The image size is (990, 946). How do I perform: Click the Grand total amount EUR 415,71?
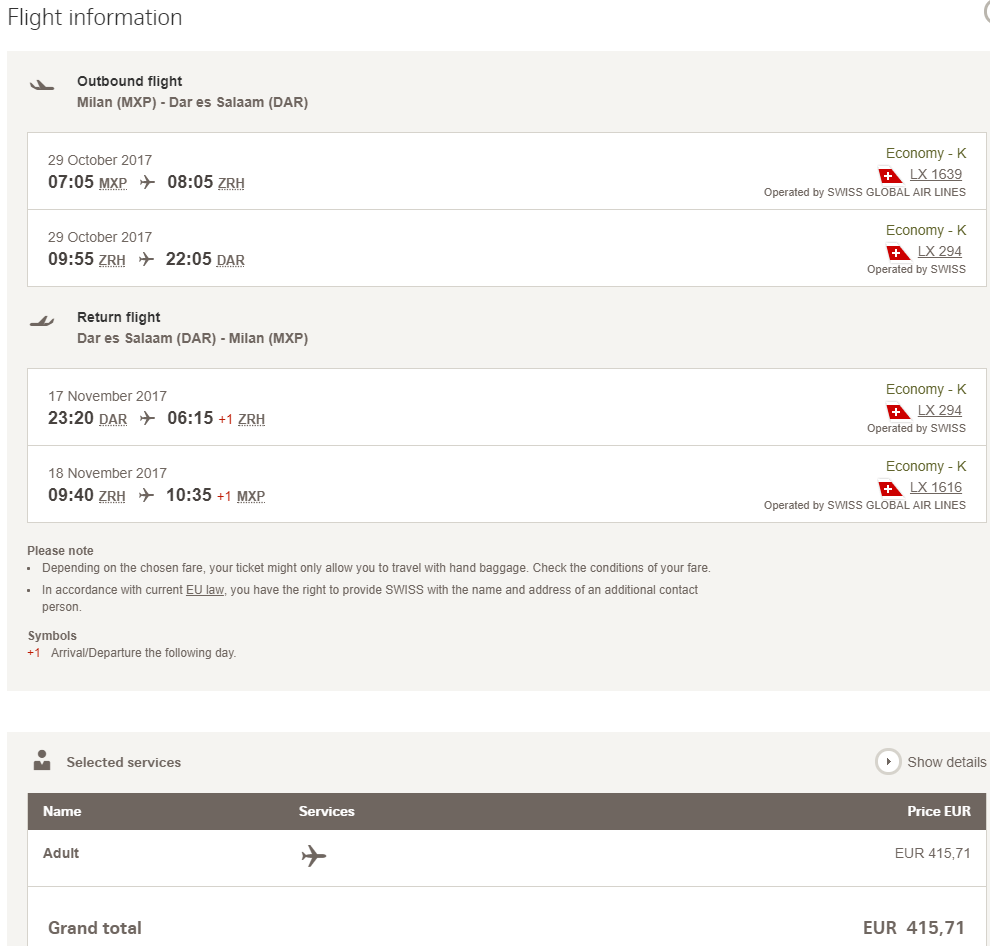point(914,928)
